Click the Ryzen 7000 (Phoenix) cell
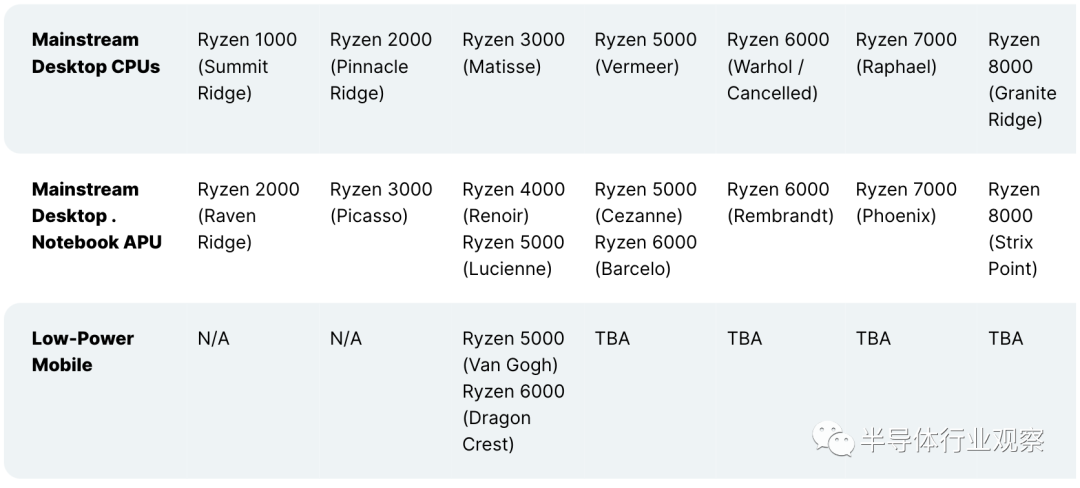The image size is (1080, 488). click(906, 202)
